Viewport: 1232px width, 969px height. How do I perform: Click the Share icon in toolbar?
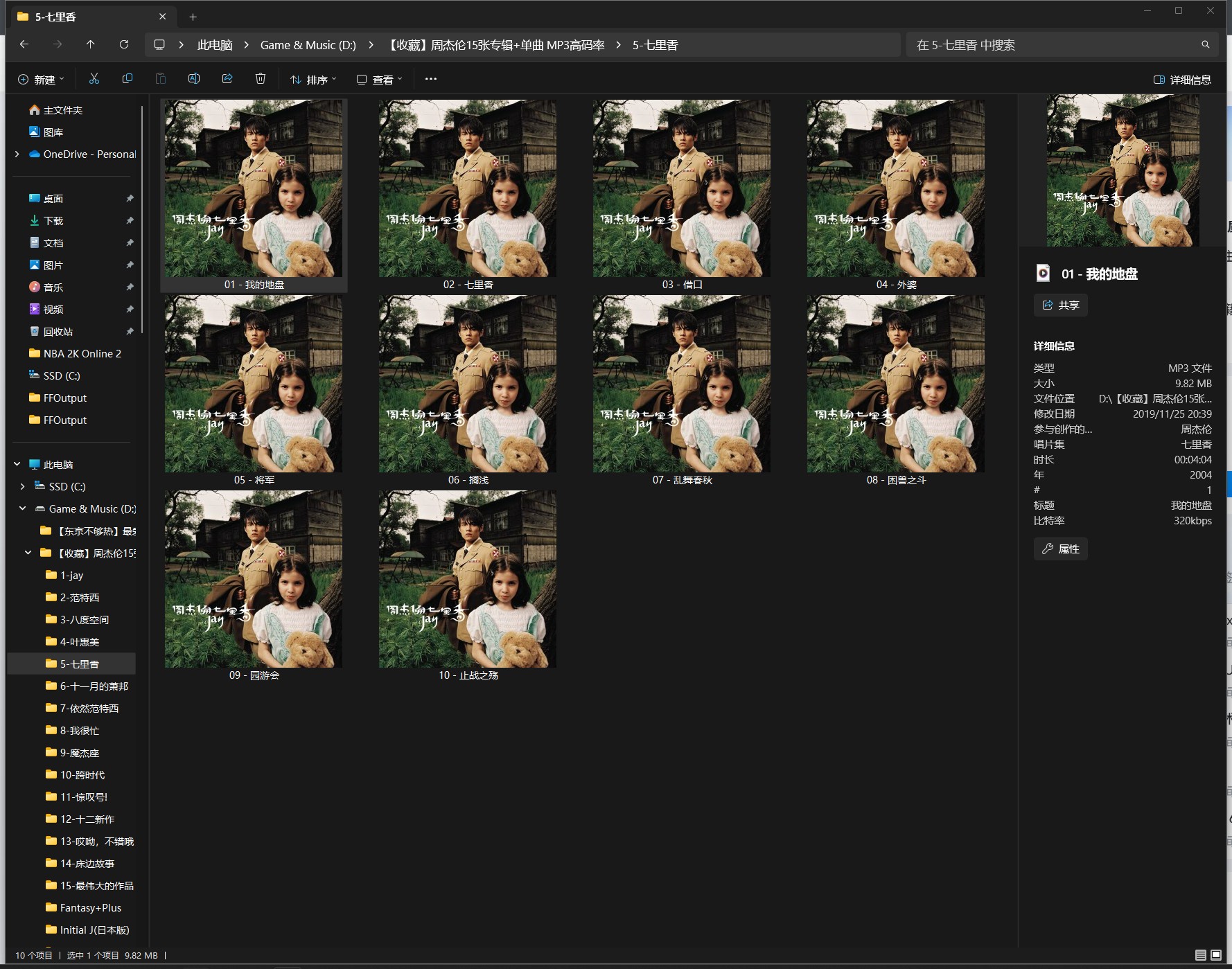click(x=227, y=79)
